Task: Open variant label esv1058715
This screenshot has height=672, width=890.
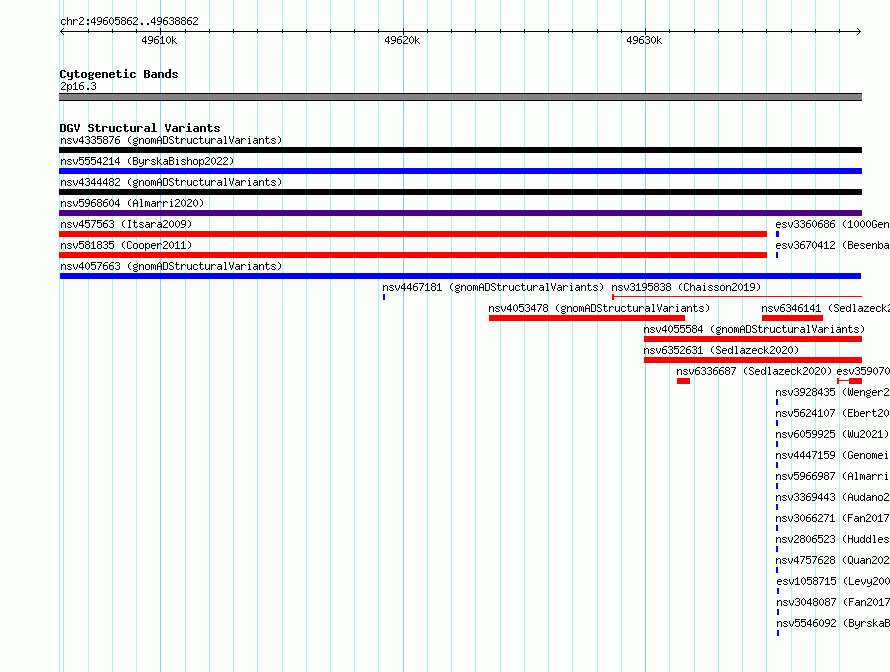Action: [x=833, y=581]
